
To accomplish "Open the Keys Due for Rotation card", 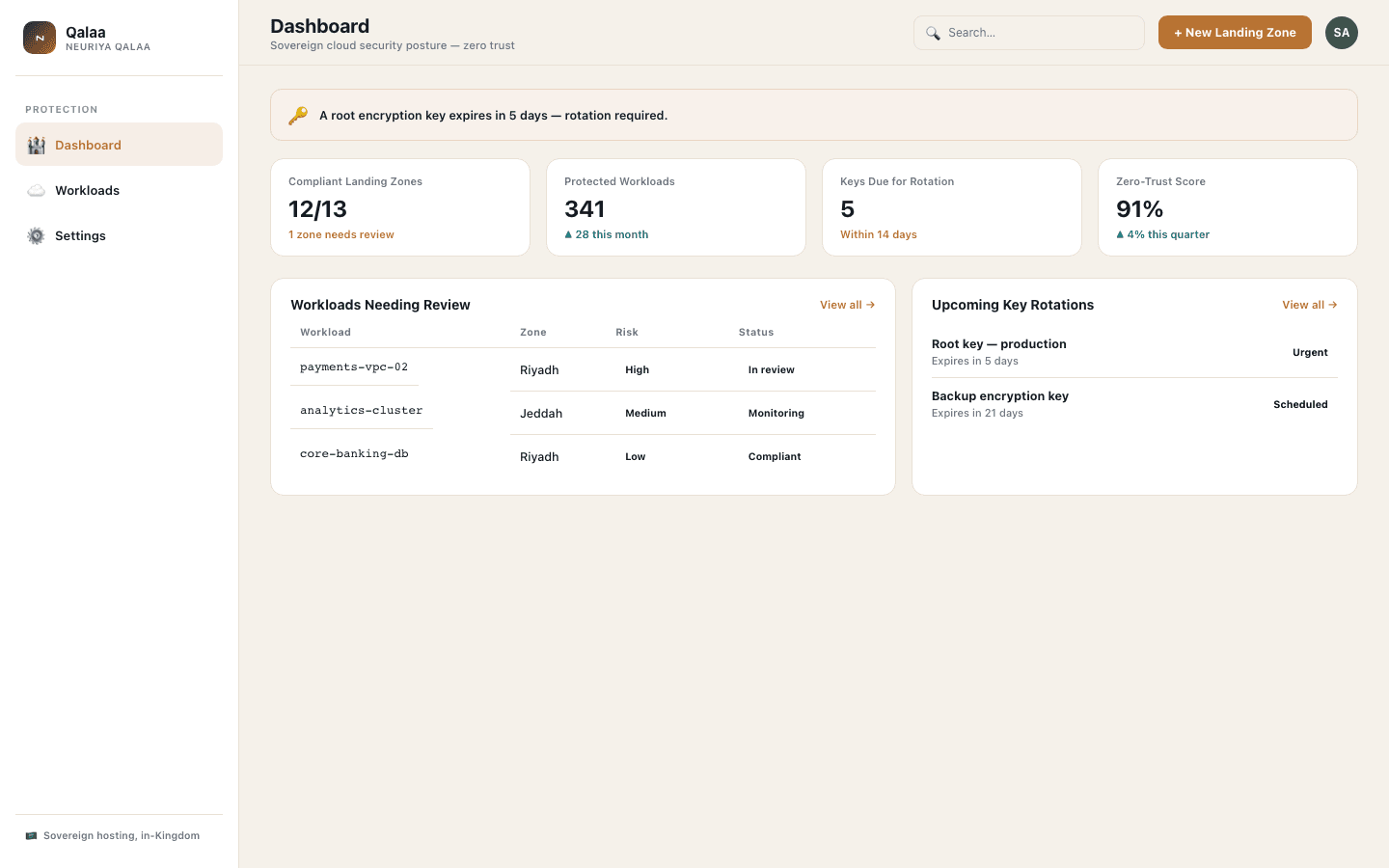I will pos(952,207).
